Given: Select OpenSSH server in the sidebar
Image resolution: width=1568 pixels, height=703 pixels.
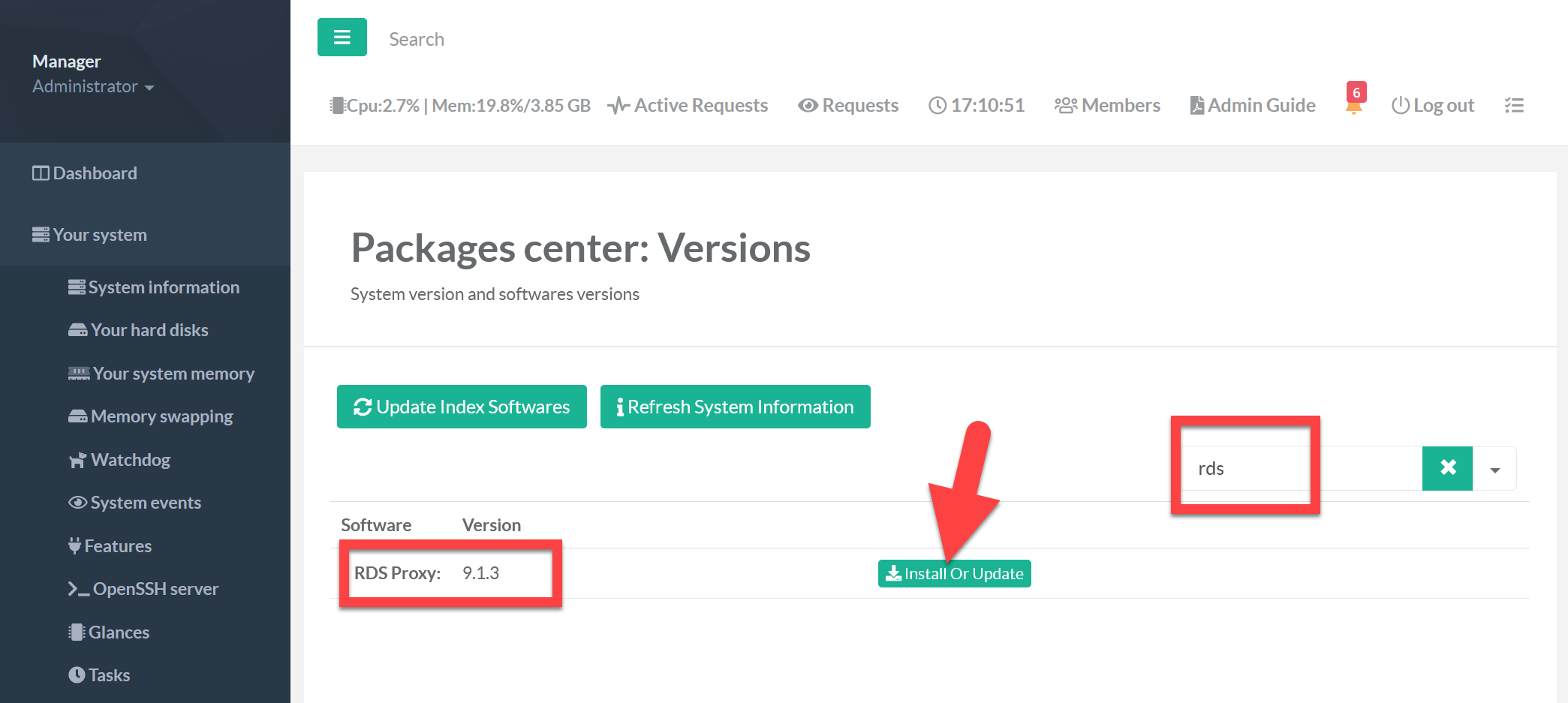Looking at the screenshot, I should pos(155,589).
